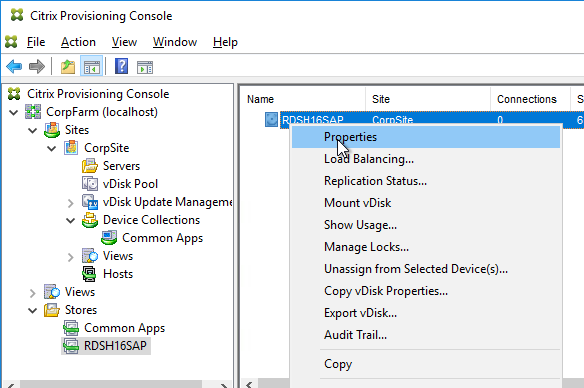Open the File menu
This screenshot has height=388, width=584.
click(36, 42)
